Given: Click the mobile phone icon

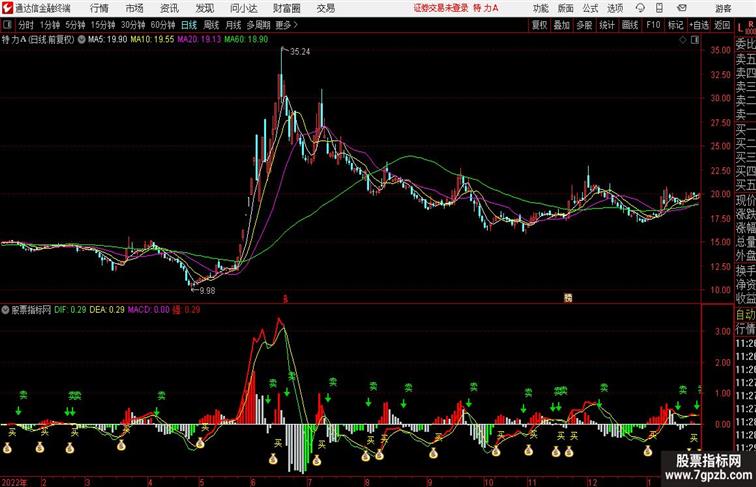Looking at the screenshot, I should [x=660, y=8].
